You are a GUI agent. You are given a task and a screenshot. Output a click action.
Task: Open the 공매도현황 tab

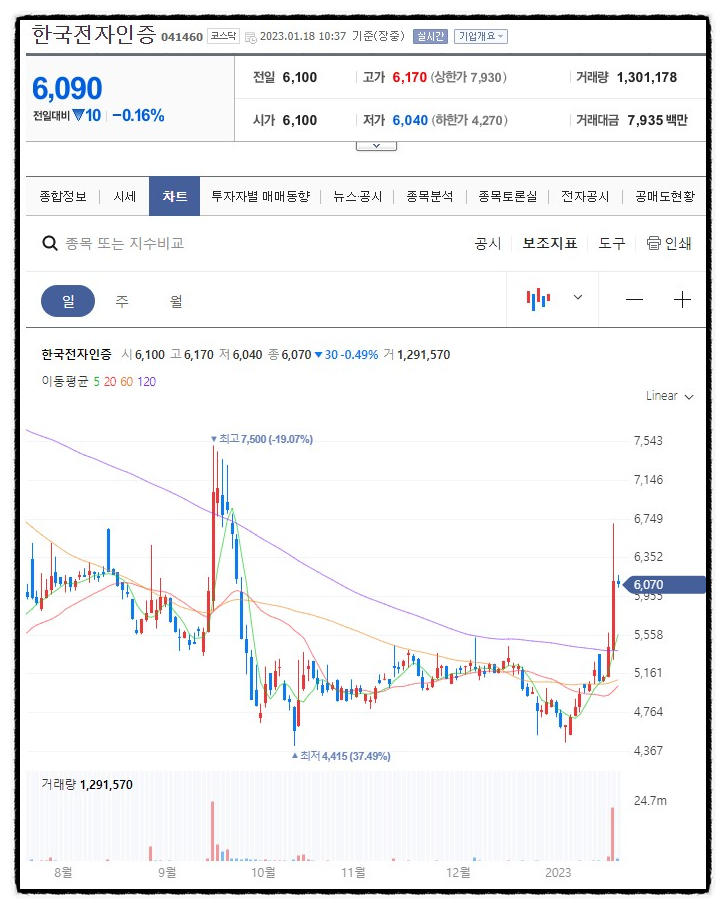point(665,197)
